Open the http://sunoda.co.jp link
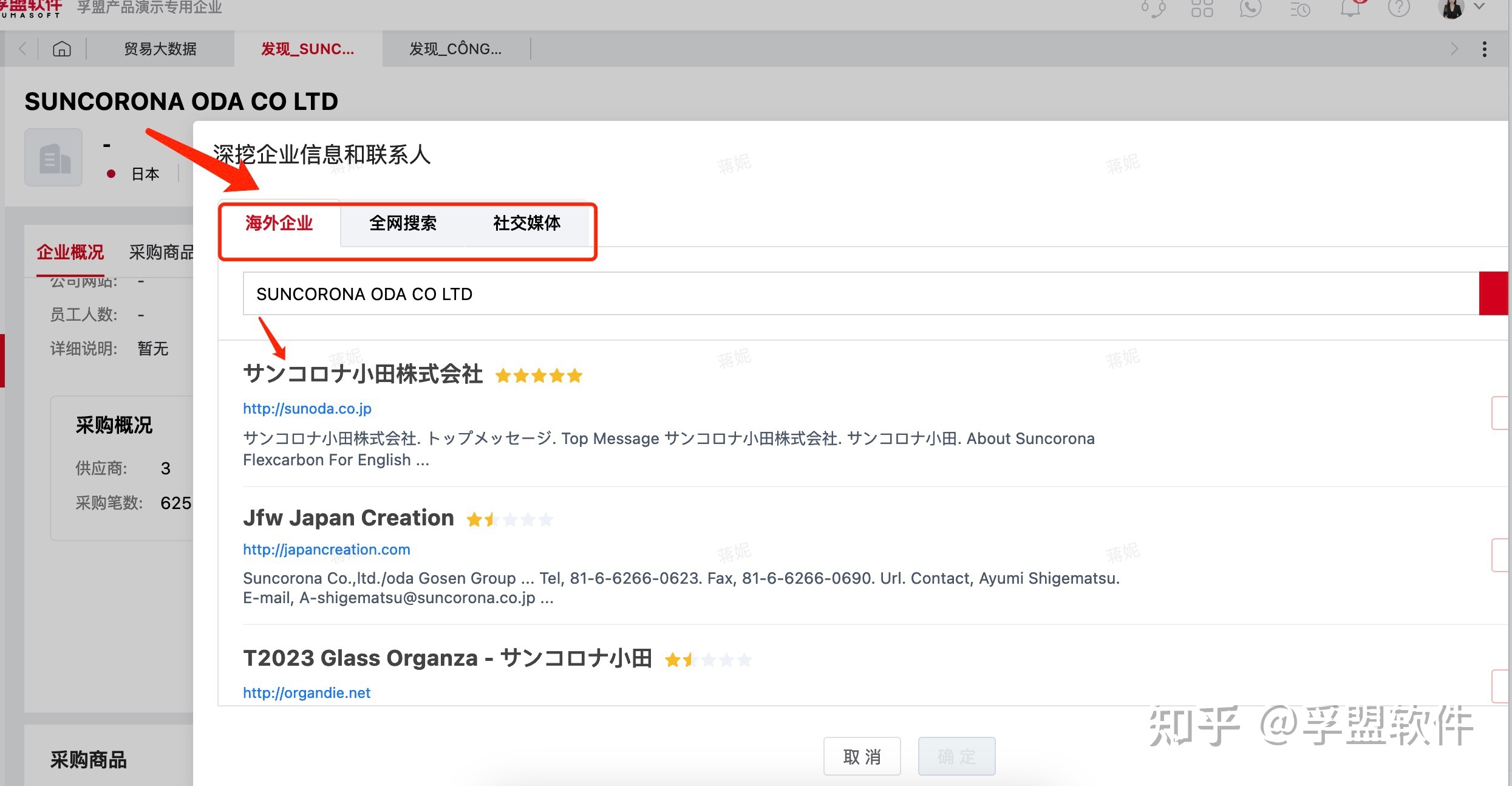Image resolution: width=1512 pixels, height=786 pixels. pyautogui.click(x=307, y=408)
